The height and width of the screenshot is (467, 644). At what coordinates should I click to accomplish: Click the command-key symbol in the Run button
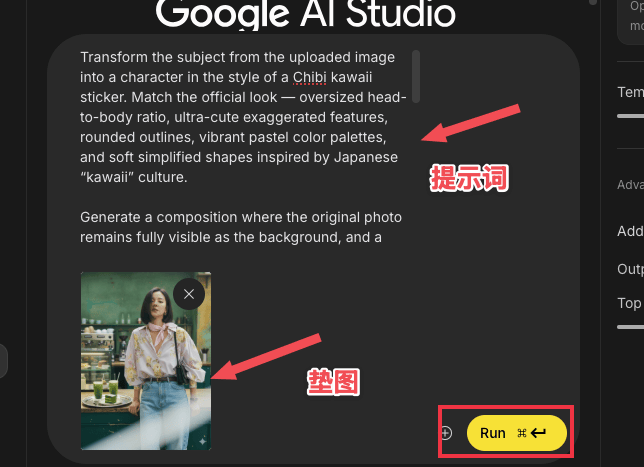(x=522, y=433)
